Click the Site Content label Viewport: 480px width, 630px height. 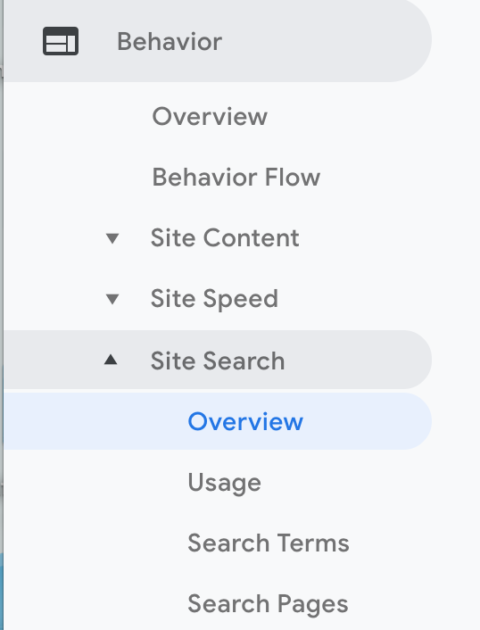[225, 238]
